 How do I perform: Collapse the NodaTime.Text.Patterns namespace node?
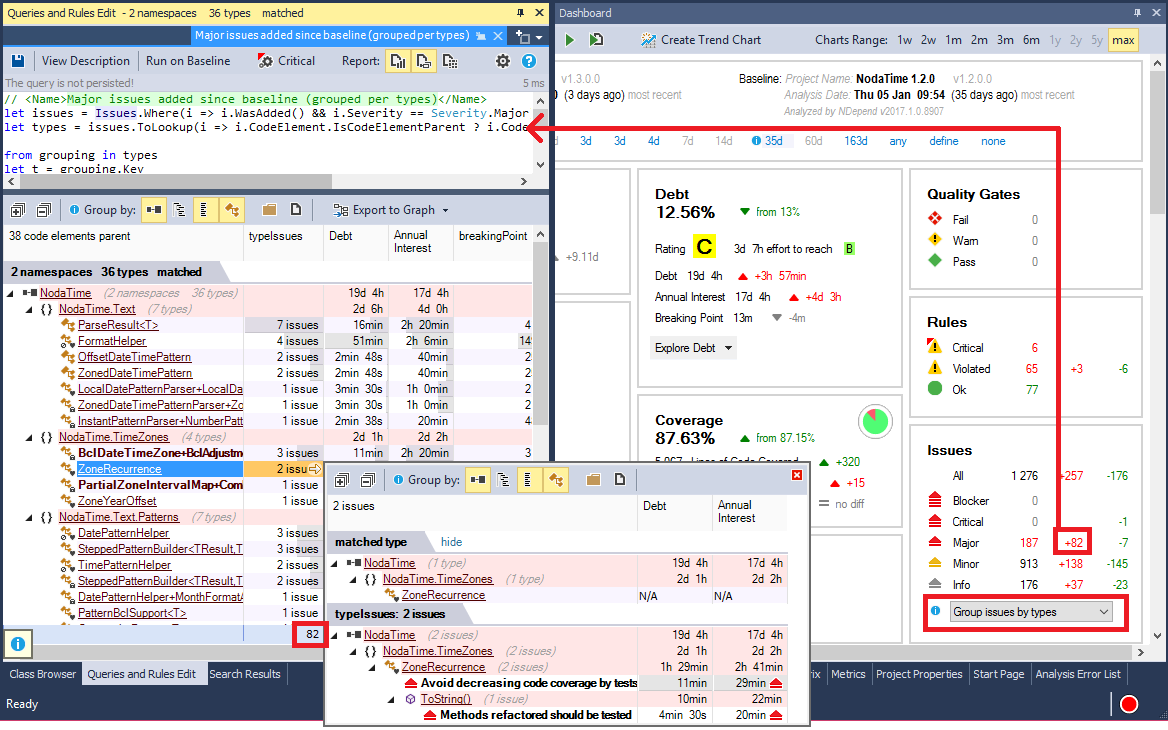tap(29, 517)
